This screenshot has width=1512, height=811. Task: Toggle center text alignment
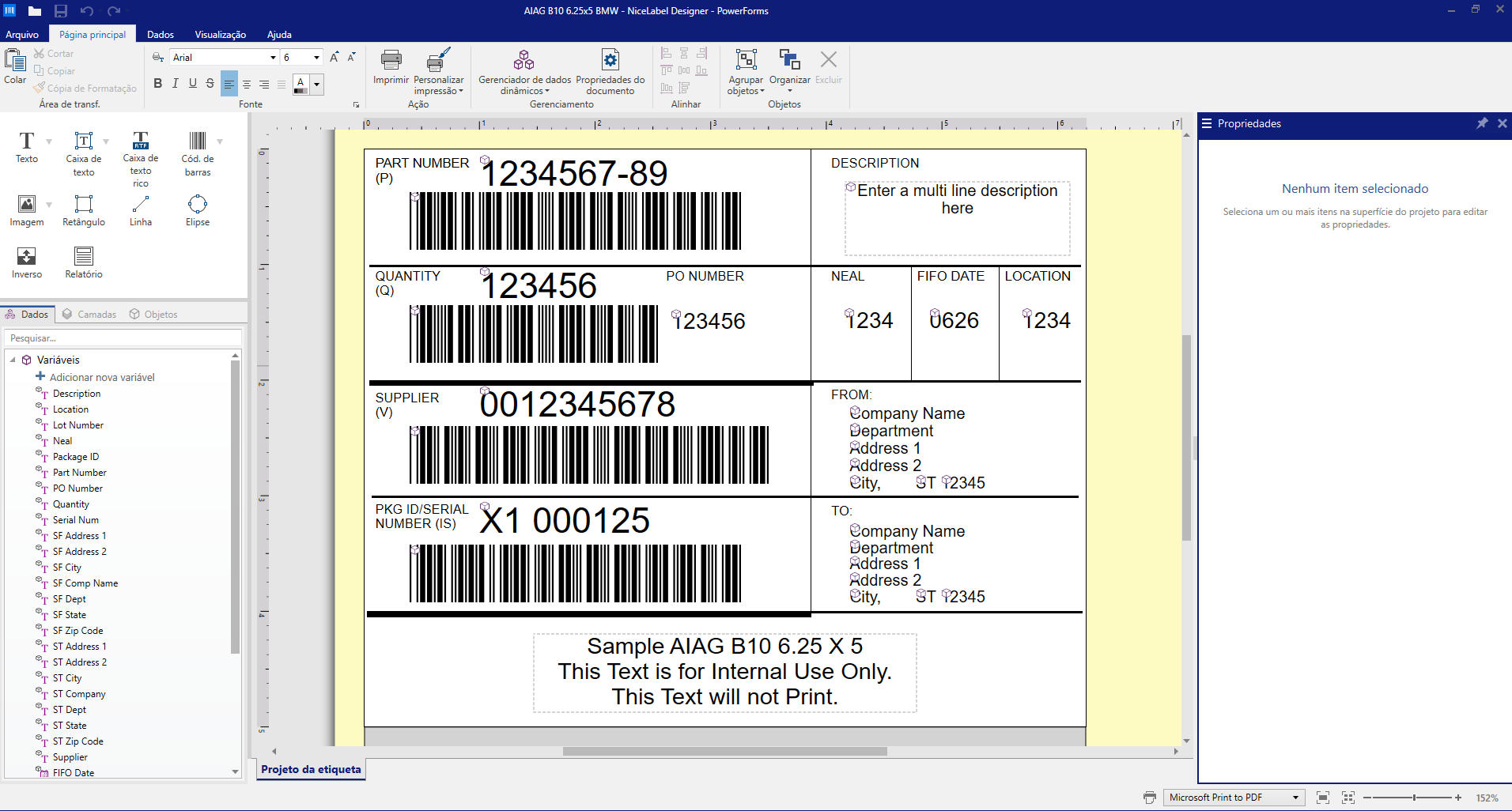tap(247, 84)
